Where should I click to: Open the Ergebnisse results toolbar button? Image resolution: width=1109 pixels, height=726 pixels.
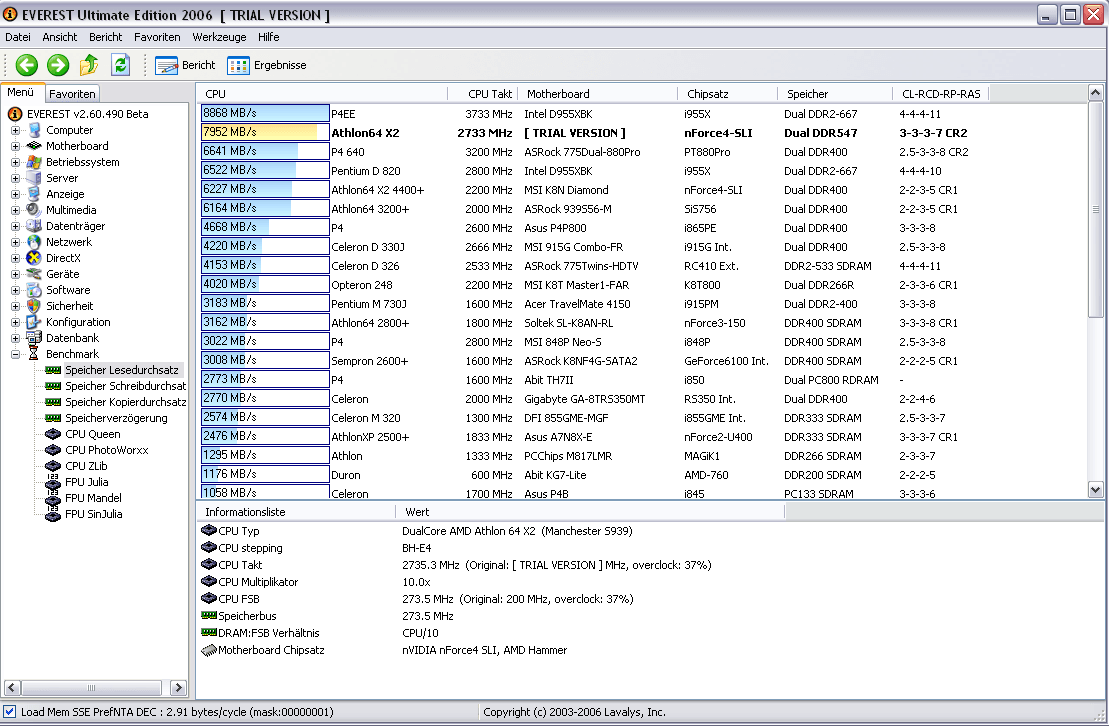267,65
